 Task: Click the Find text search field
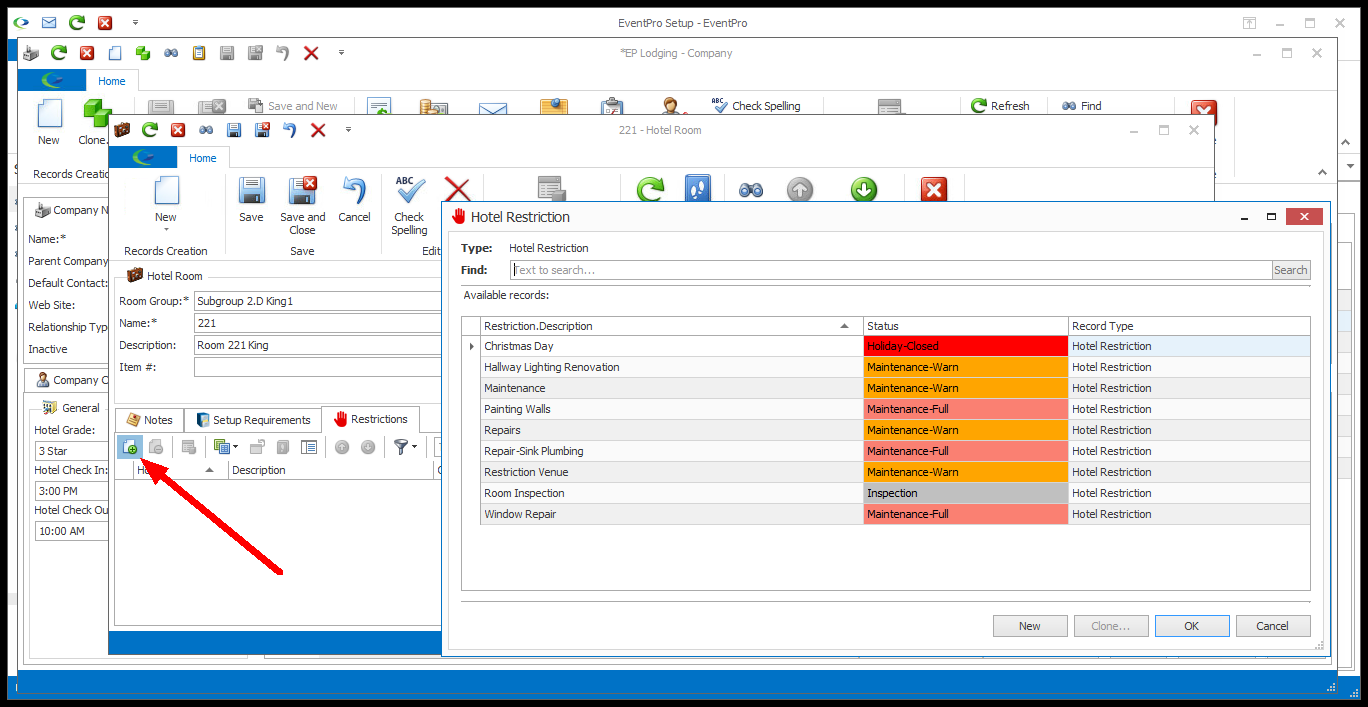(x=891, y=270)
